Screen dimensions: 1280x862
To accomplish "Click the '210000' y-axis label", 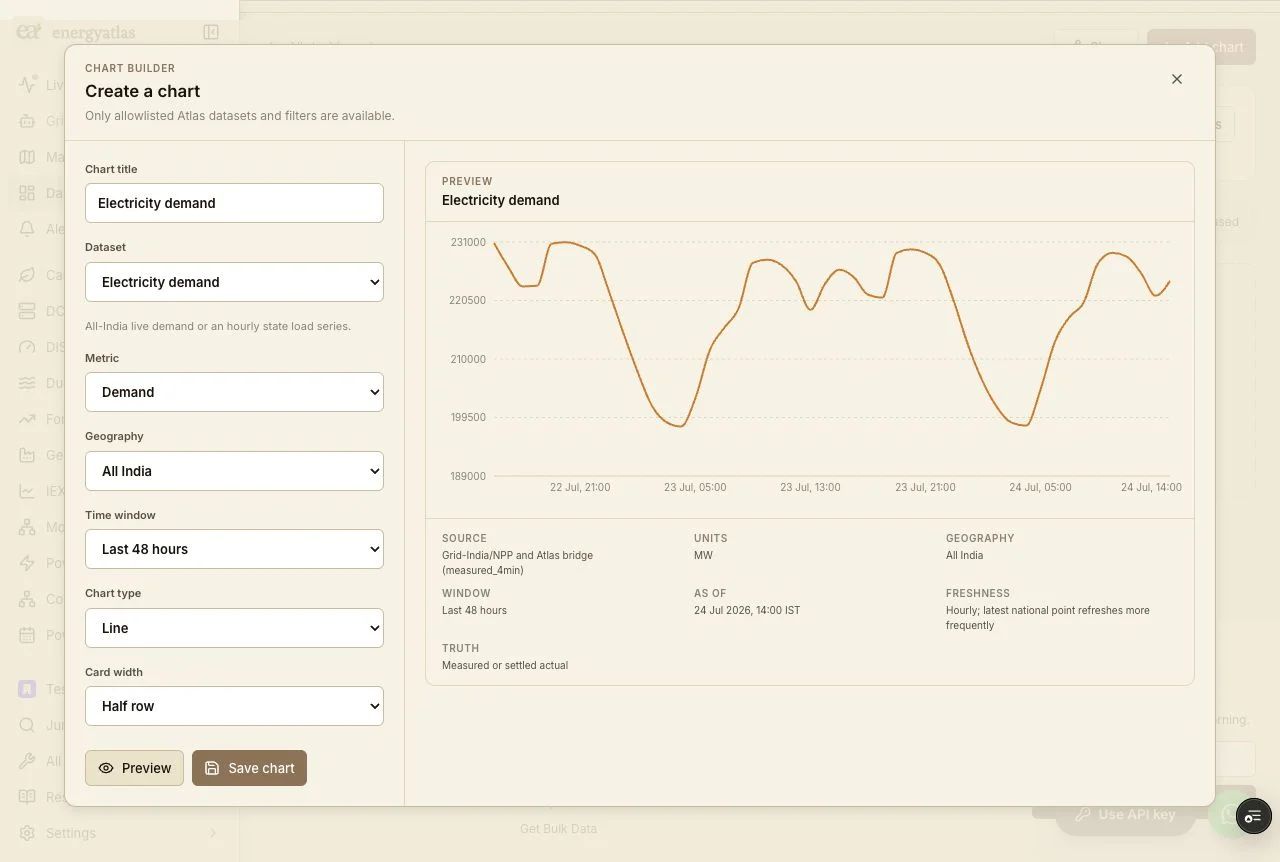I will click(x=468, y=359).
